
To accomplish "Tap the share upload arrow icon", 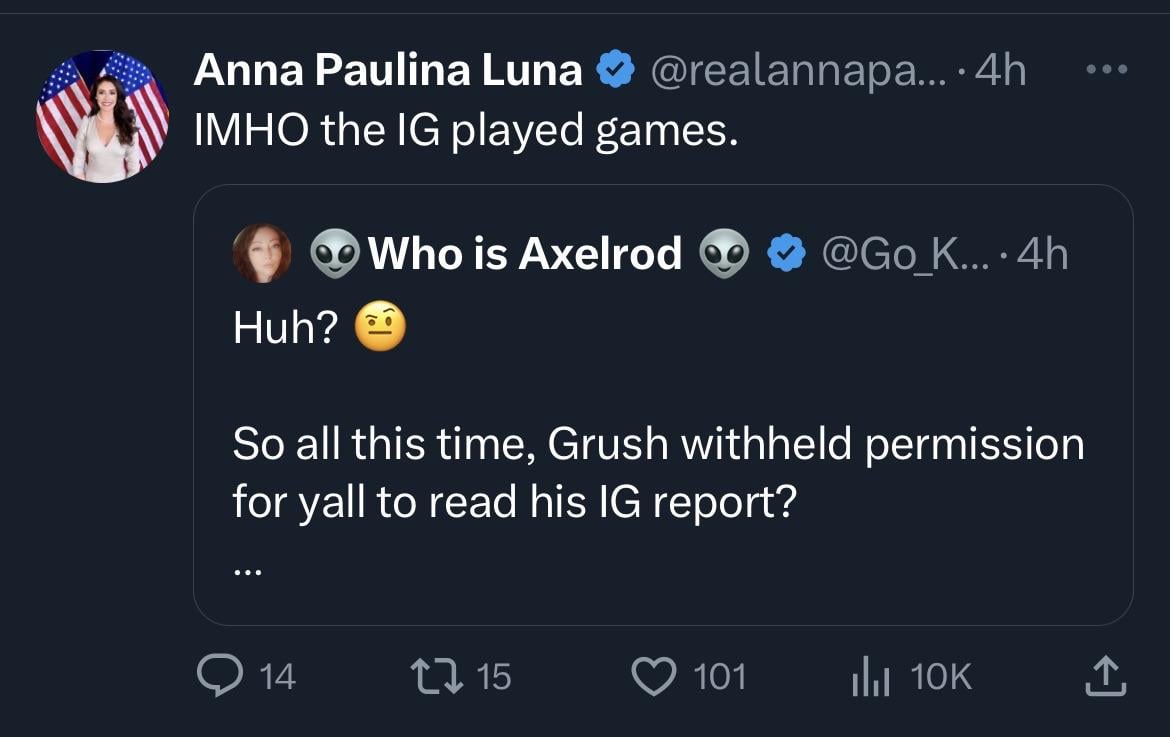I will click(x=1106, y=677).
